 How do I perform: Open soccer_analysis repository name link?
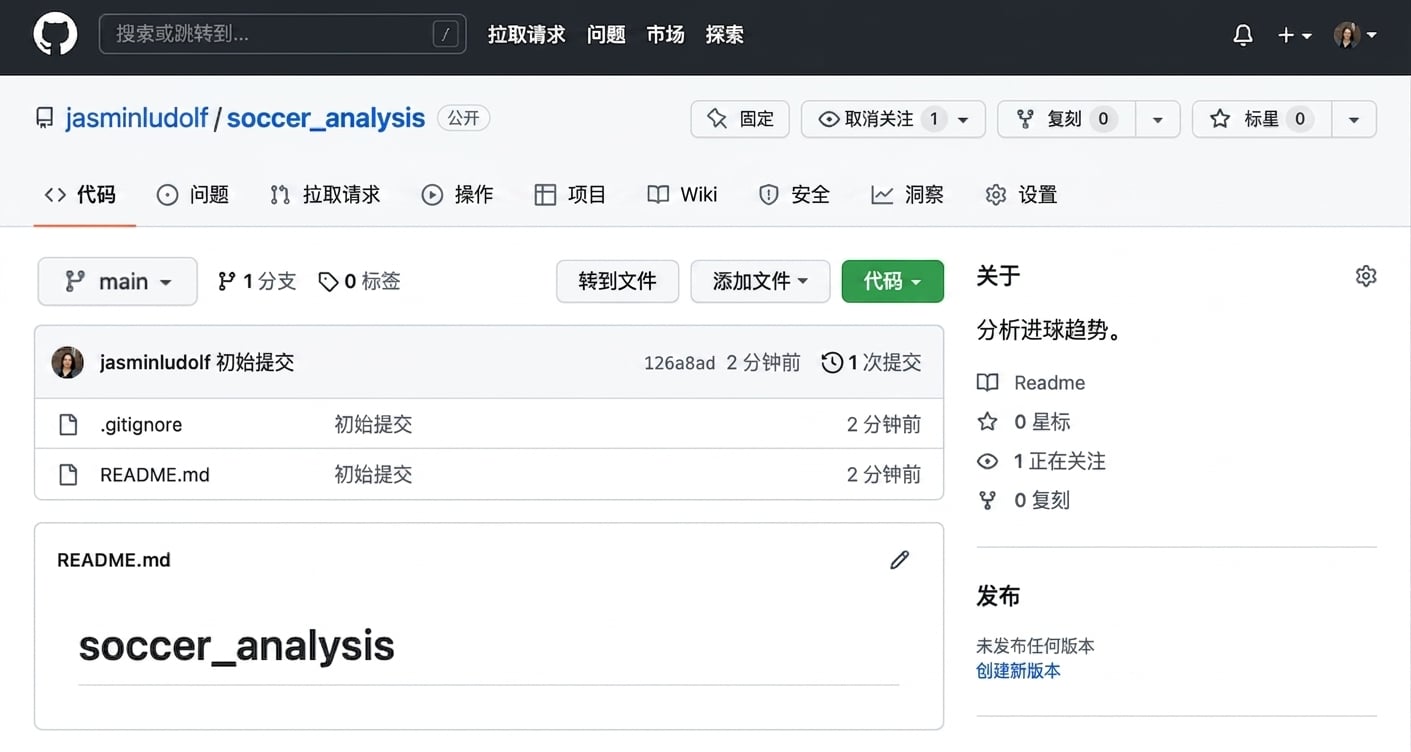click(x=326, y=118)
